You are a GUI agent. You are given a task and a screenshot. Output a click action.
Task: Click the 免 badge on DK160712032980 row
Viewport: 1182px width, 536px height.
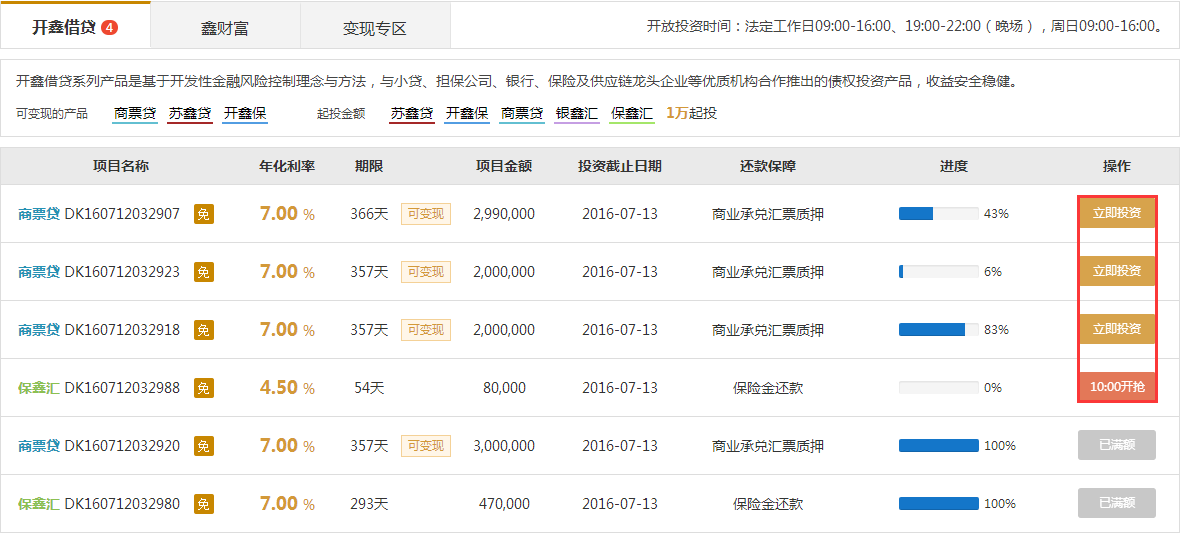point(203,504)
